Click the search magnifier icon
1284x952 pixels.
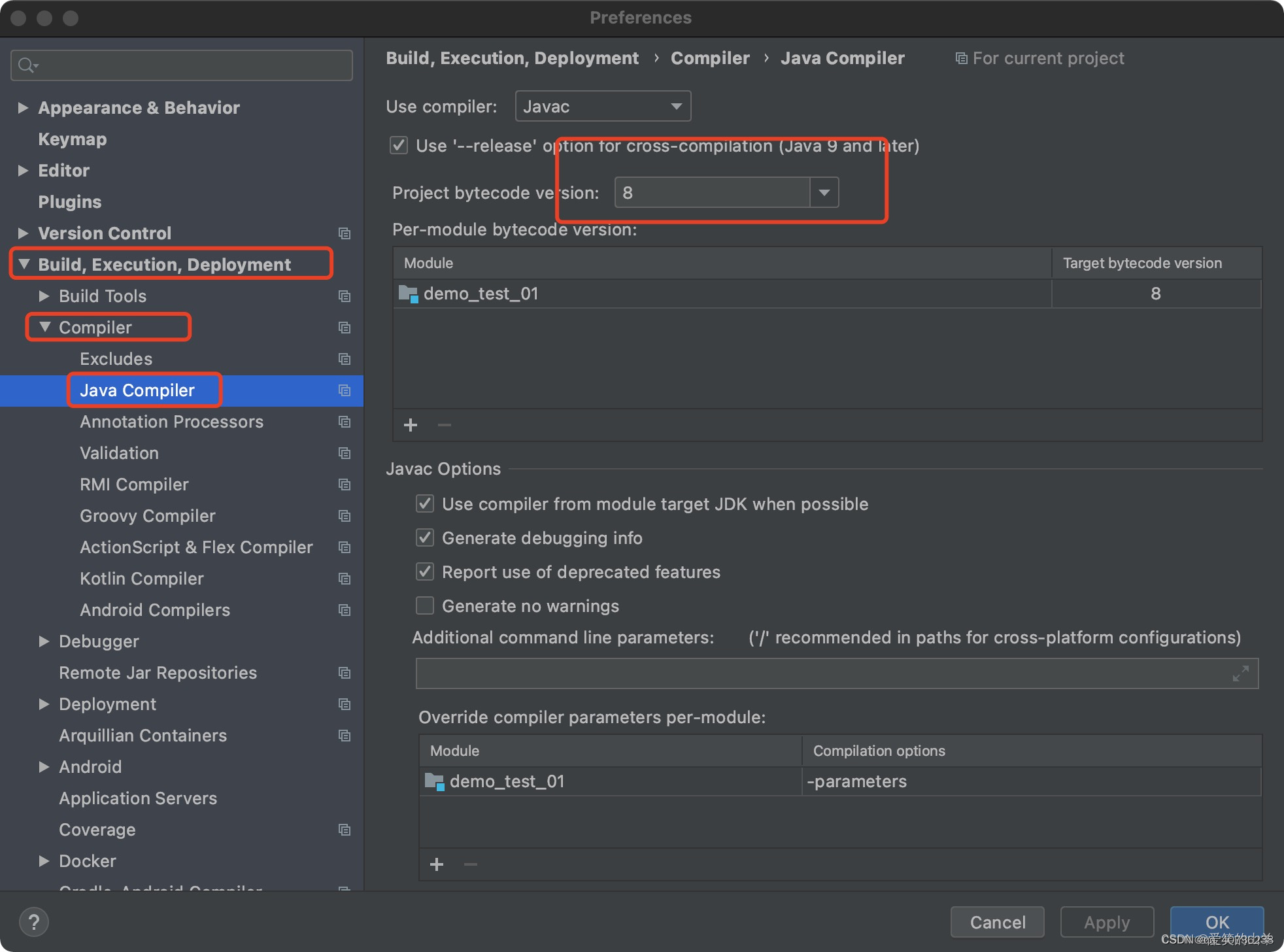pos(27,65)
